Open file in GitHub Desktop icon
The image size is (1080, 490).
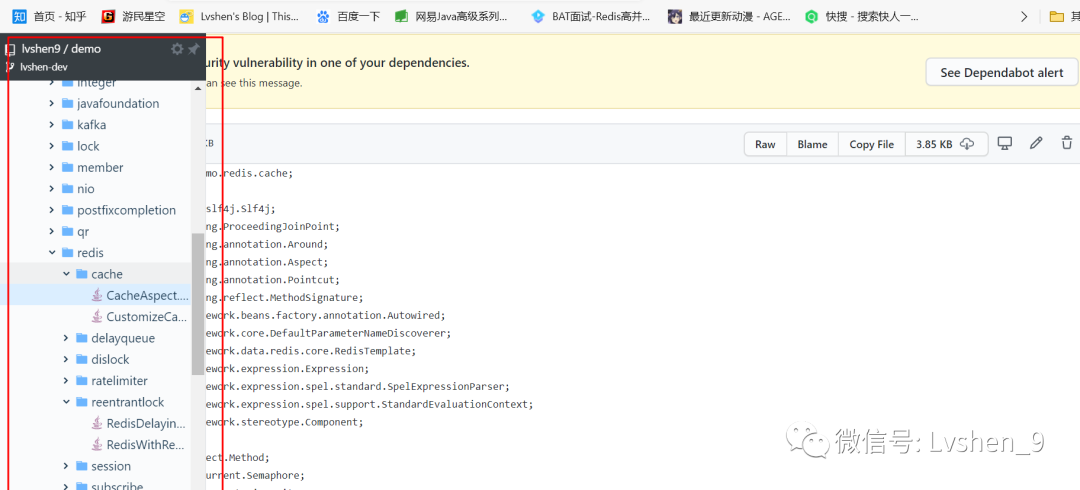[x=1005, y=143]
